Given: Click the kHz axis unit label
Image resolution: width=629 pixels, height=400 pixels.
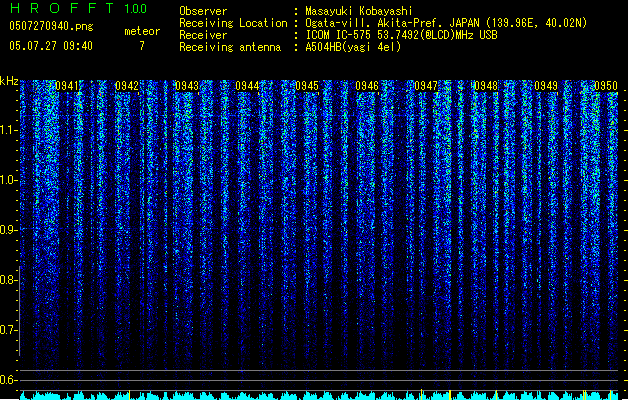Looking at the screenshot, I should point(9,81).
